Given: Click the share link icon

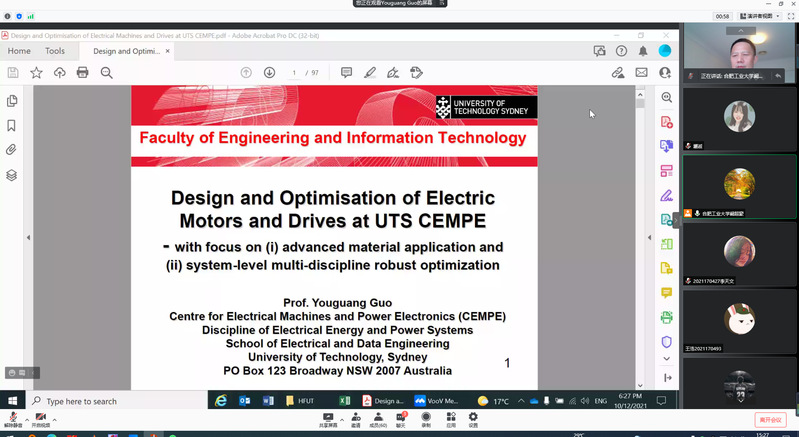Looking at the screenshot, I should (618, 73).
